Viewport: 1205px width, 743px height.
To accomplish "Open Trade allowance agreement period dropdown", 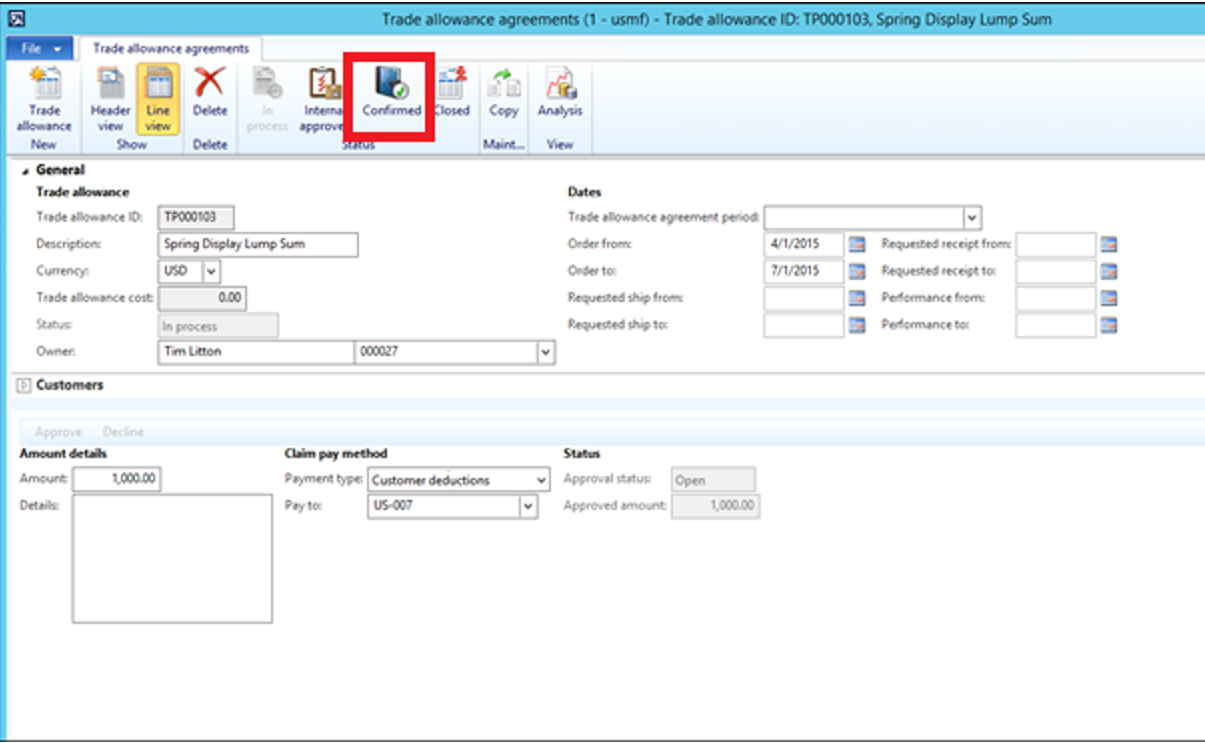I will coord(972,217).
